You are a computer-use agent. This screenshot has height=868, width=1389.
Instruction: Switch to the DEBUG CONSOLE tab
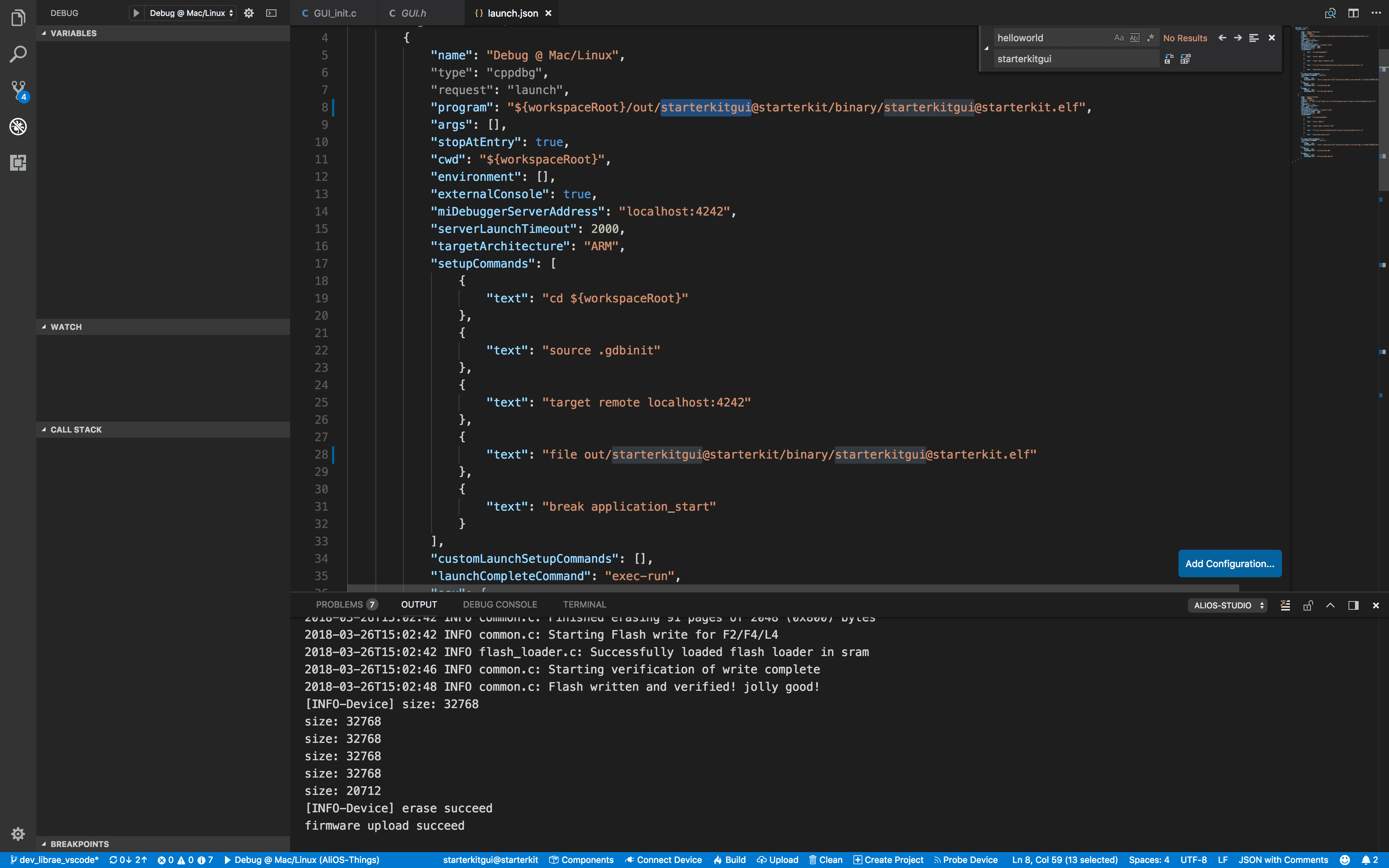point(499,604)
